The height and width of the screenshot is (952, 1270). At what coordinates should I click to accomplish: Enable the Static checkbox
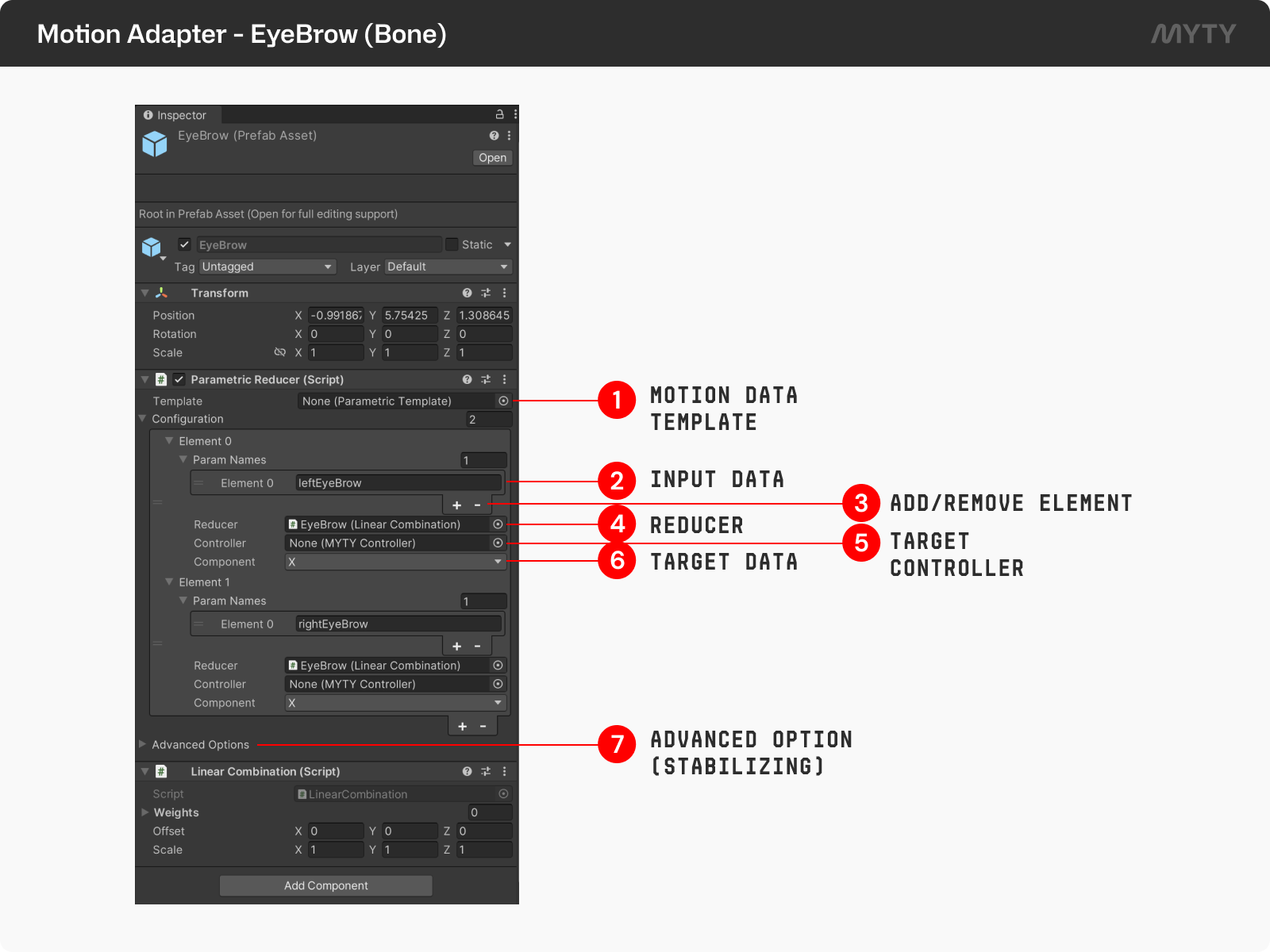click(x=452, y=244)
